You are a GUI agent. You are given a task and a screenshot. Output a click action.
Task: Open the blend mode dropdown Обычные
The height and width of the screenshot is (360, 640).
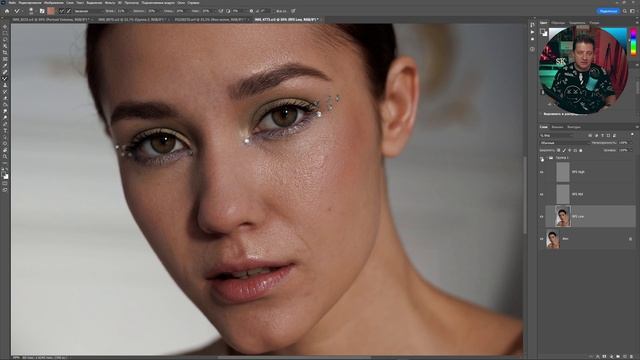tap(565, 143)
